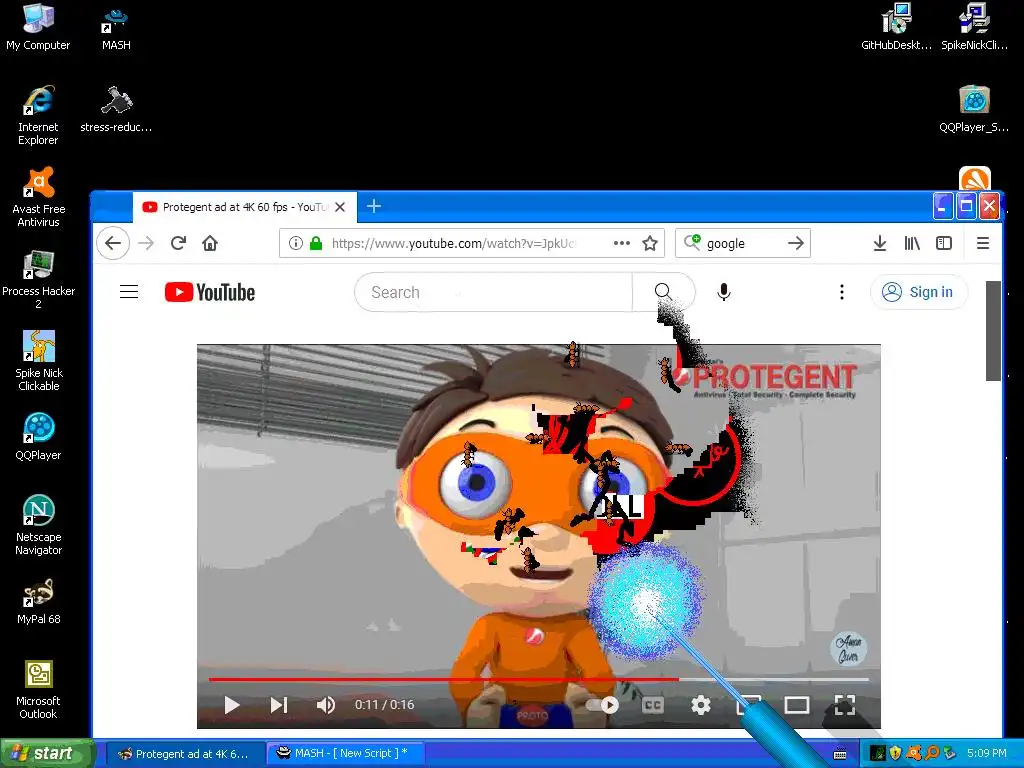The width and height of the screenshot is (1024, 768).
Task: Launch Process Hacker 2 shortcut
Action: (39, 279)
